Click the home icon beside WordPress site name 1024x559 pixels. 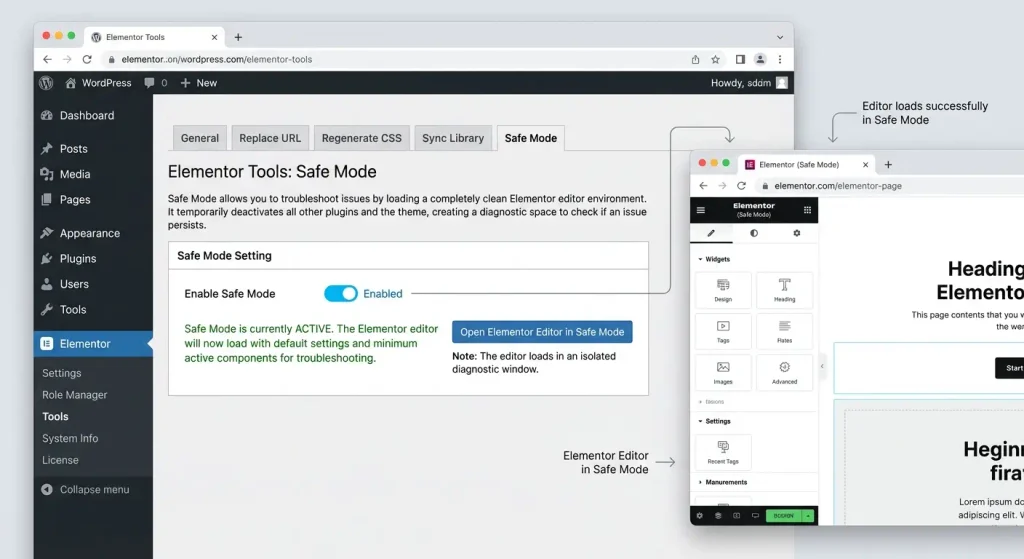point(71,83)
